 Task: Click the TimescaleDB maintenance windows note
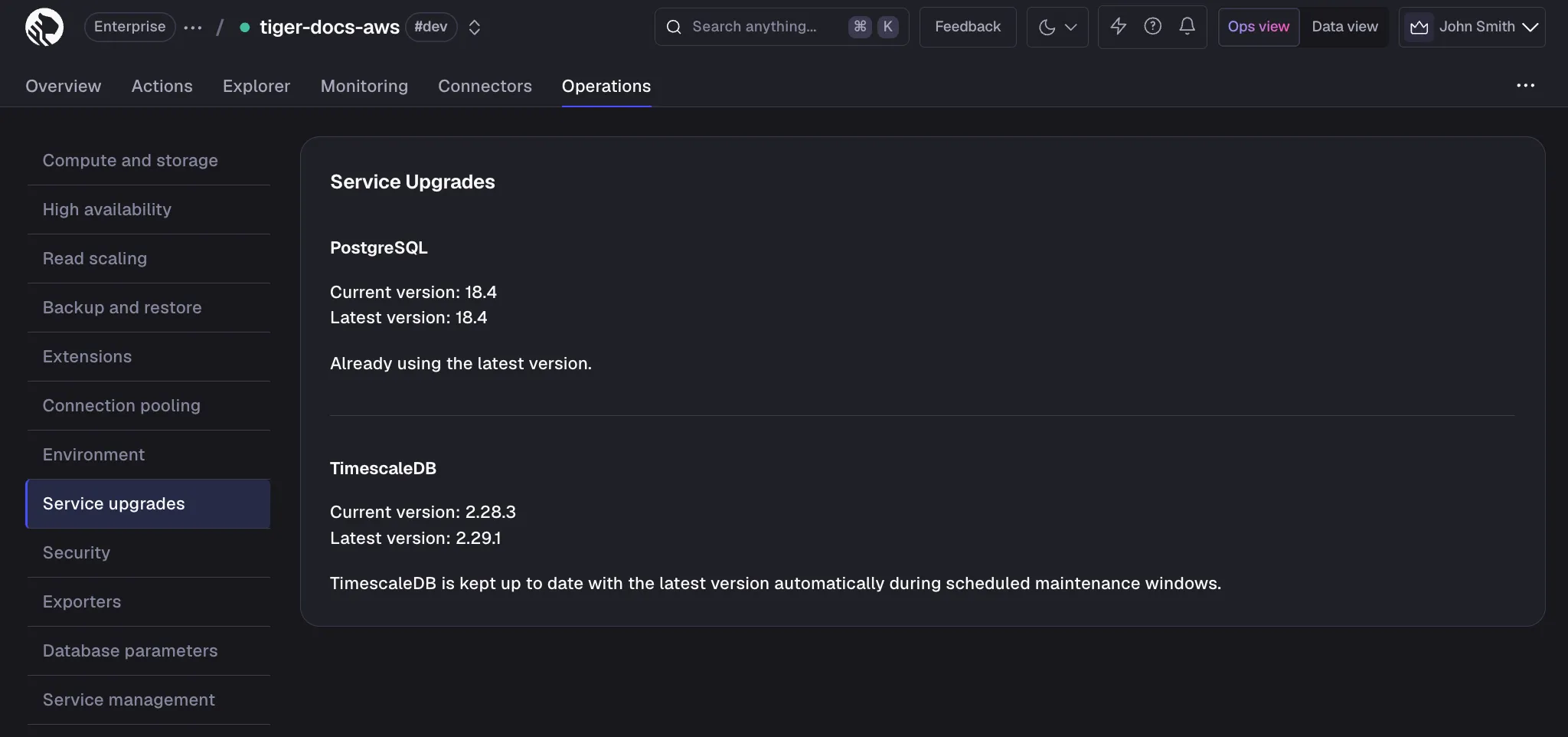(x=775, y=583)
